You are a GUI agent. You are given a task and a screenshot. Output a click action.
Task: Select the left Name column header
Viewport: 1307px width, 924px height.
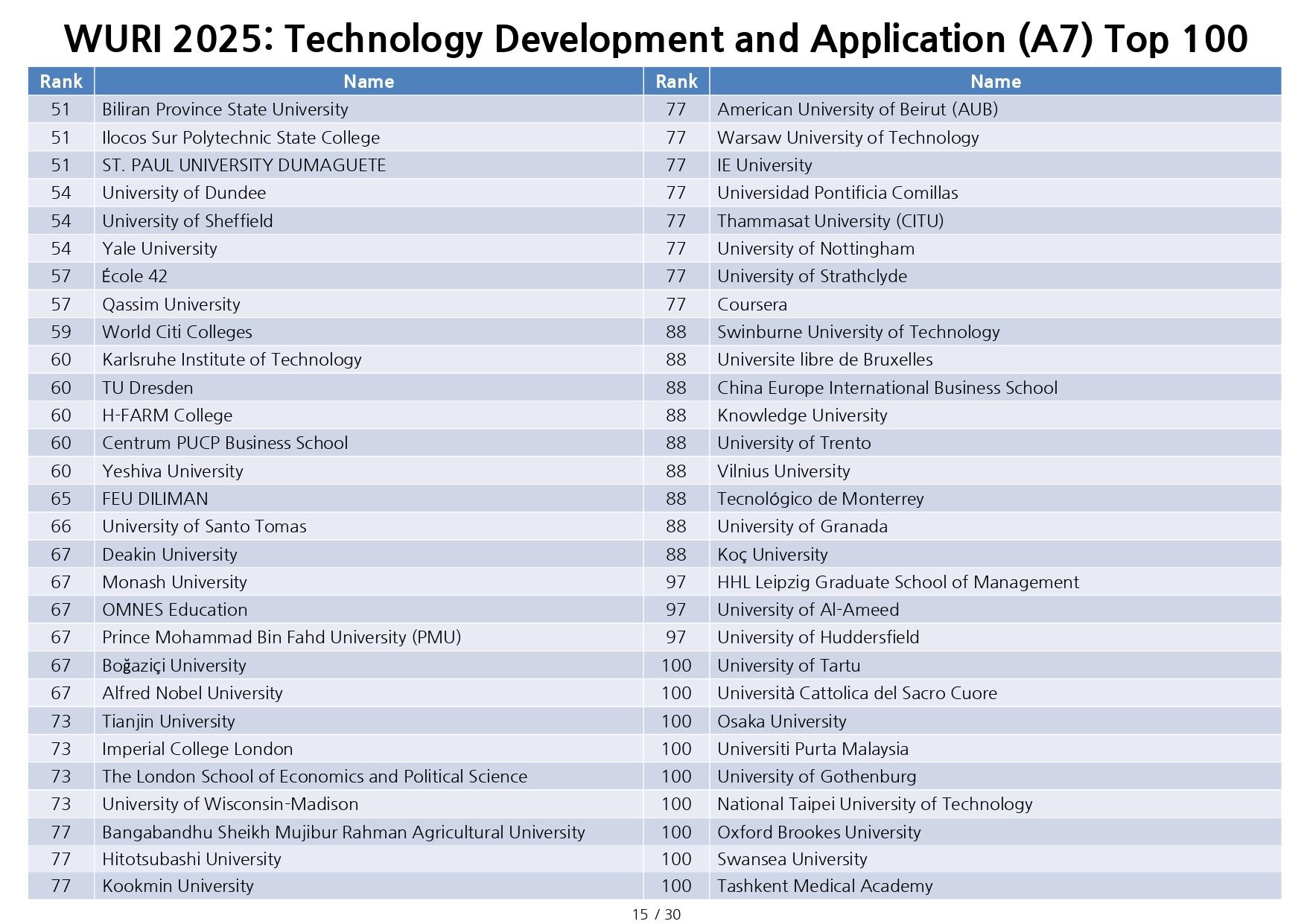coord(369,81)
